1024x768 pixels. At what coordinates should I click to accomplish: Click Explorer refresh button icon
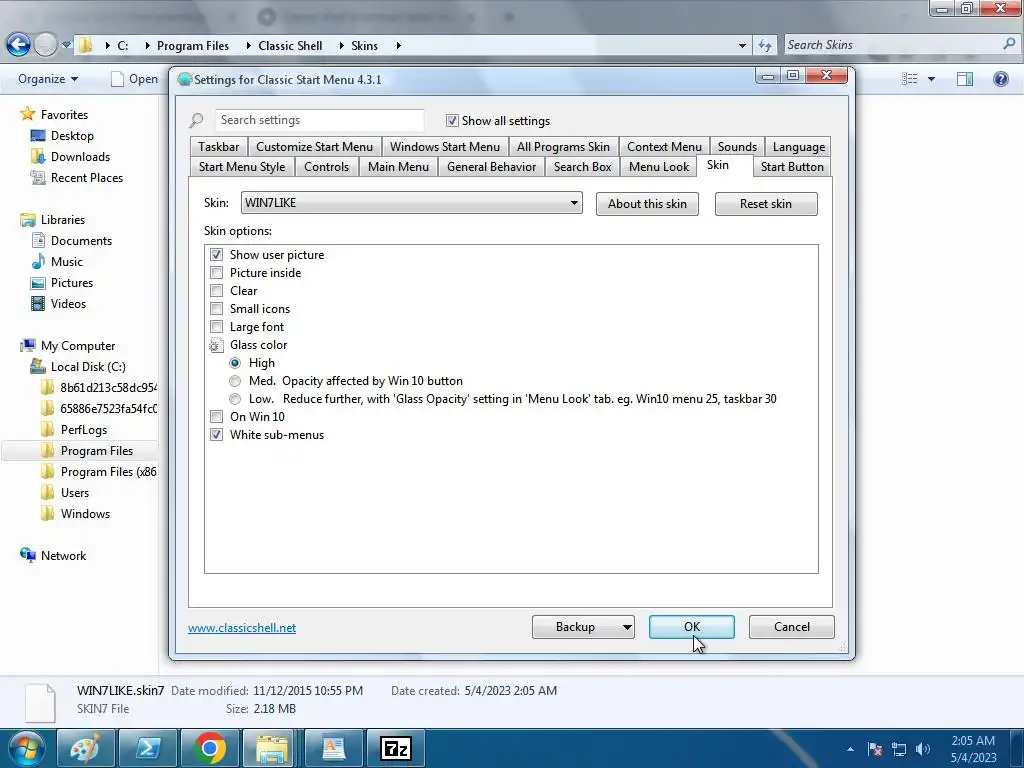(x=764, y=45)
